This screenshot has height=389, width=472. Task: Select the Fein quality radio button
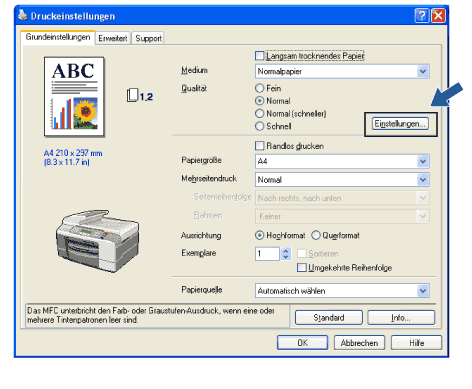[x=259, y=88]
